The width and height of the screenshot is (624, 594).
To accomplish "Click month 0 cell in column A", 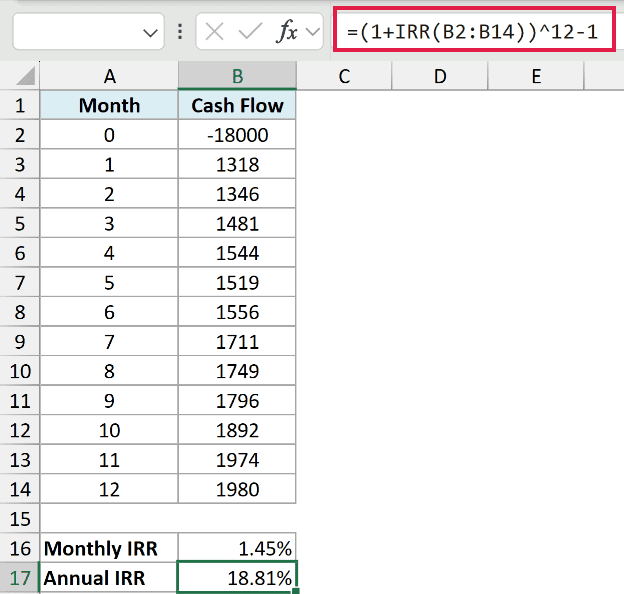I will [109, 135].
